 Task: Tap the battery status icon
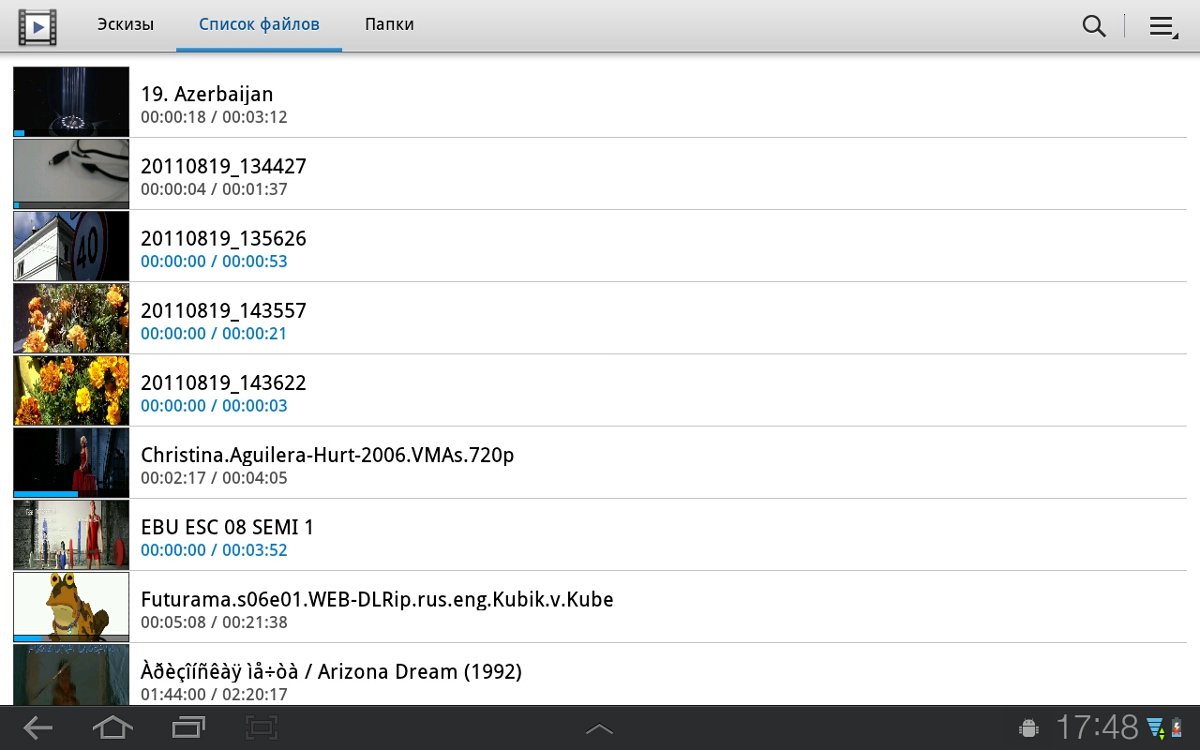click(1178, 728)
